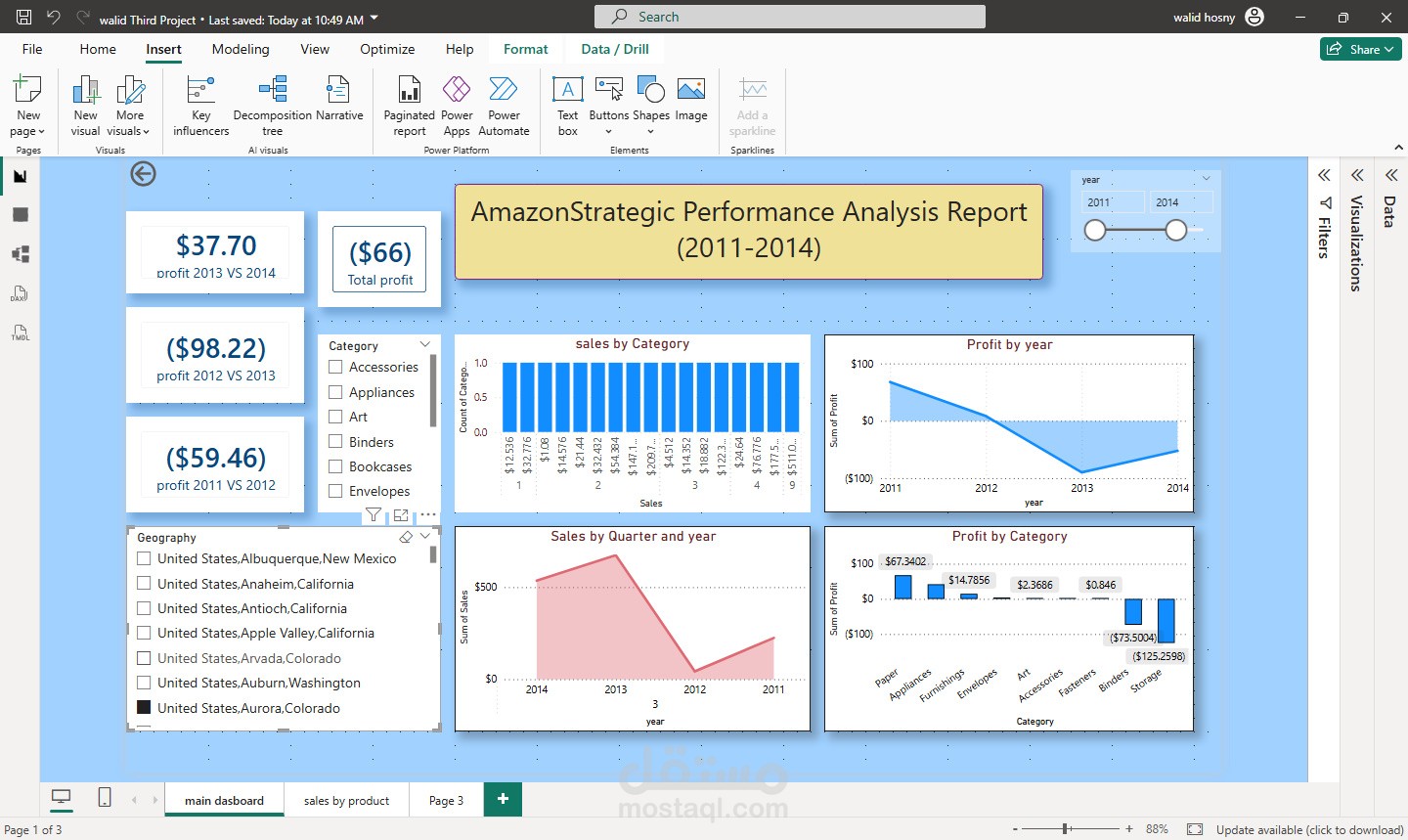Image resolution: width=1408 pixels, height=840 pixels.
Task: Click the Share button
Action: pos(1360,48)
